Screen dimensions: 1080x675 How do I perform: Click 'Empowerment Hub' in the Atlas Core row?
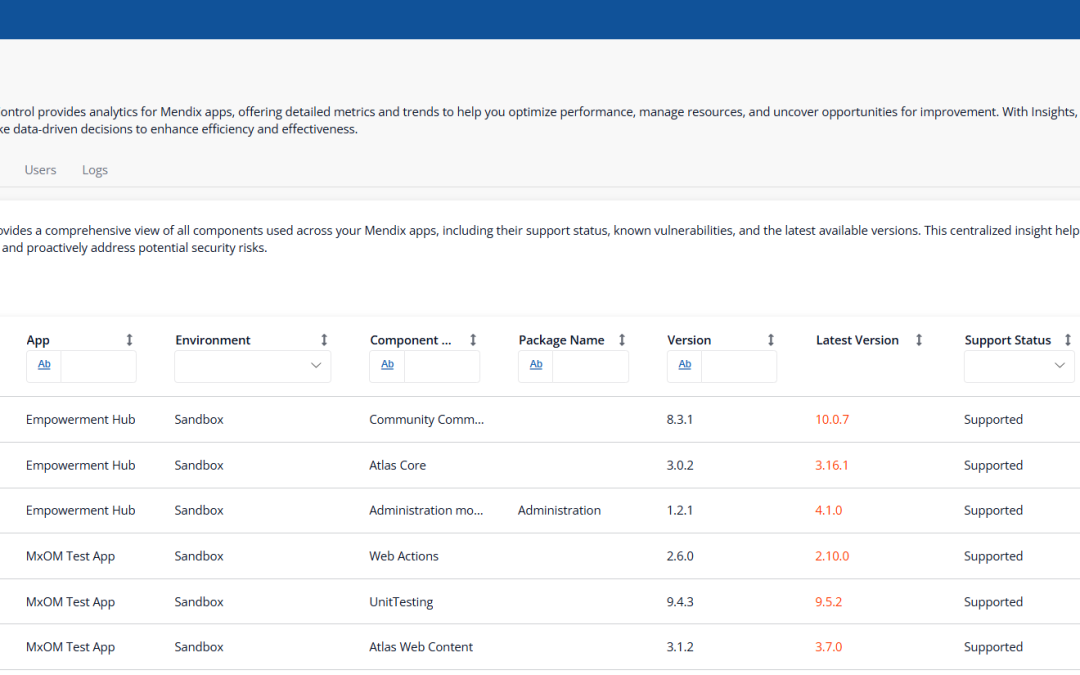coord(81,466)
